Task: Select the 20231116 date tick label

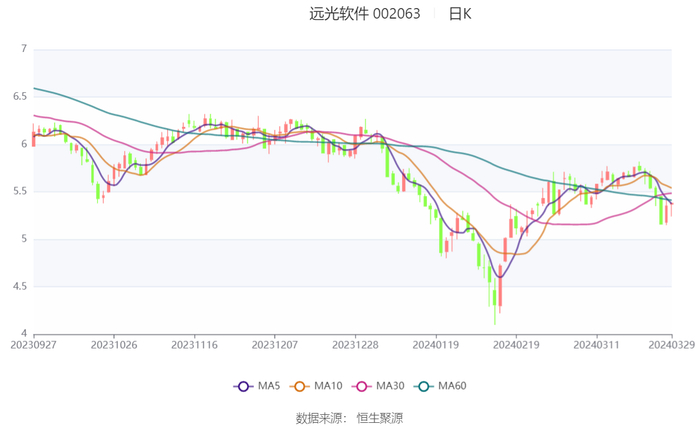Action: (x=194, y=343)
